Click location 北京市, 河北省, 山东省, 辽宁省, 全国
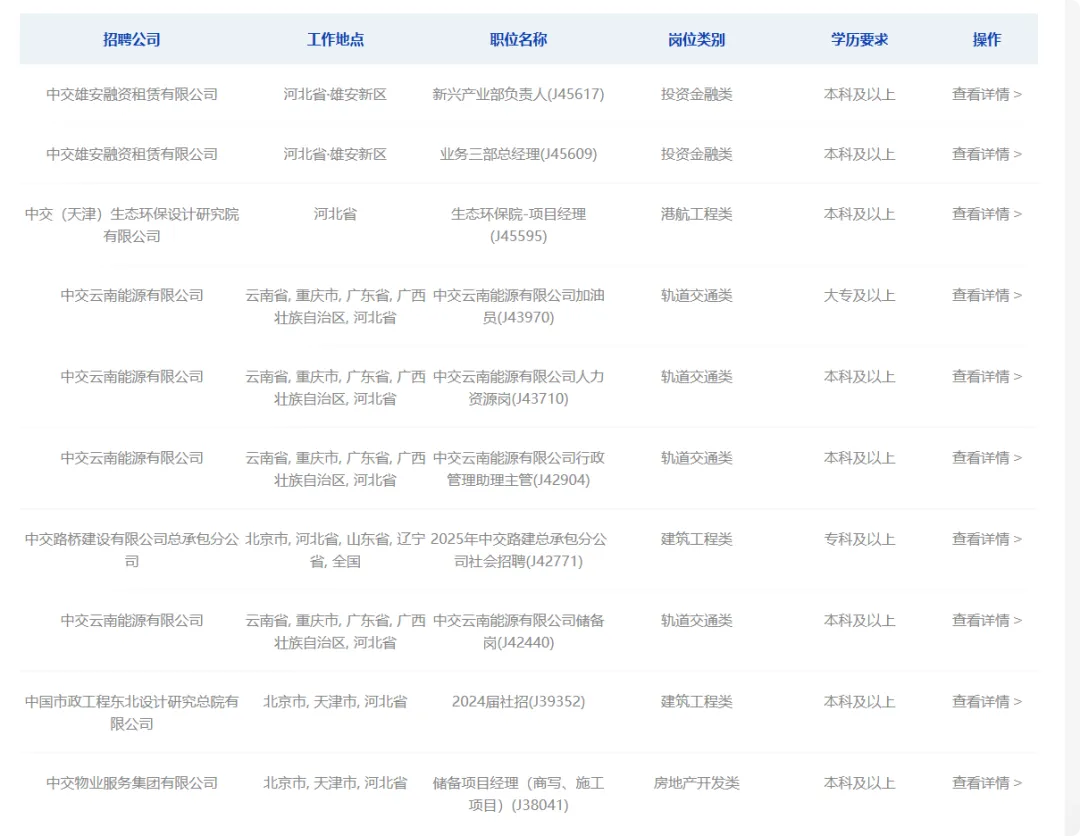 click(335, 550)
